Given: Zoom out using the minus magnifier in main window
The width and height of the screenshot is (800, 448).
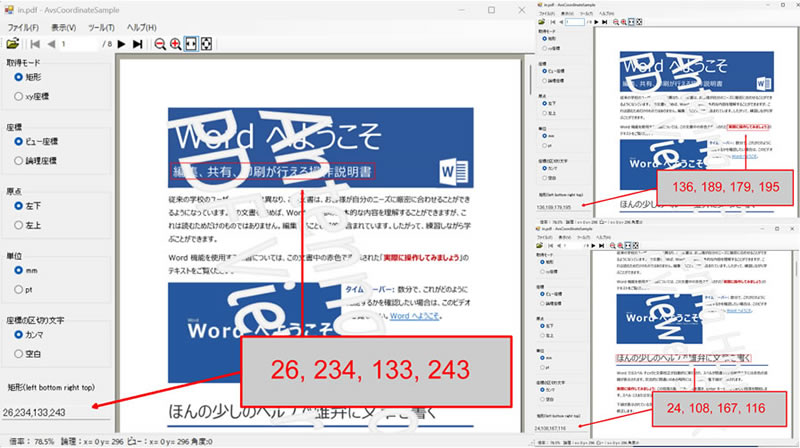Looking at the screenshot, I should (x=160, y=44).
